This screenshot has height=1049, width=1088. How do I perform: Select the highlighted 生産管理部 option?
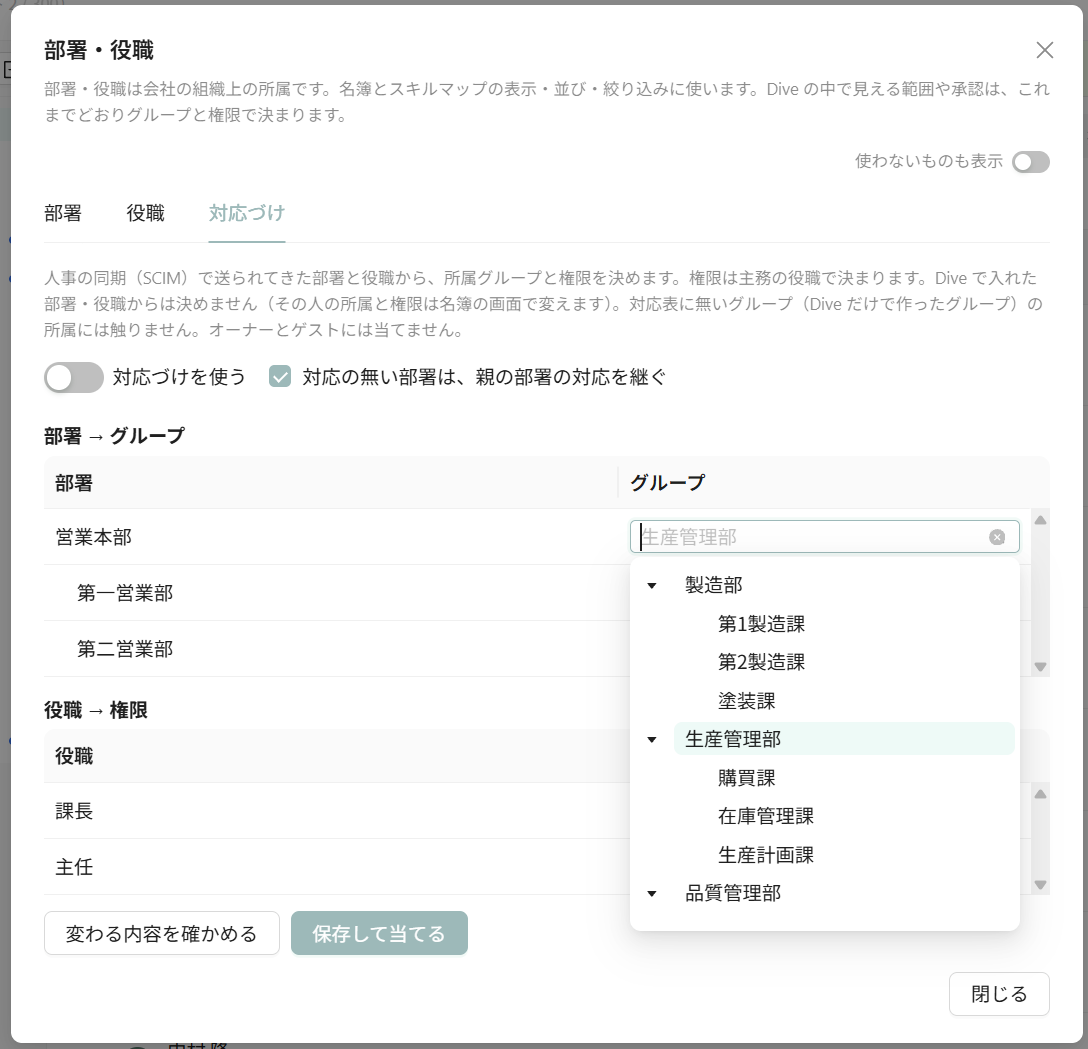pos(844,739)
